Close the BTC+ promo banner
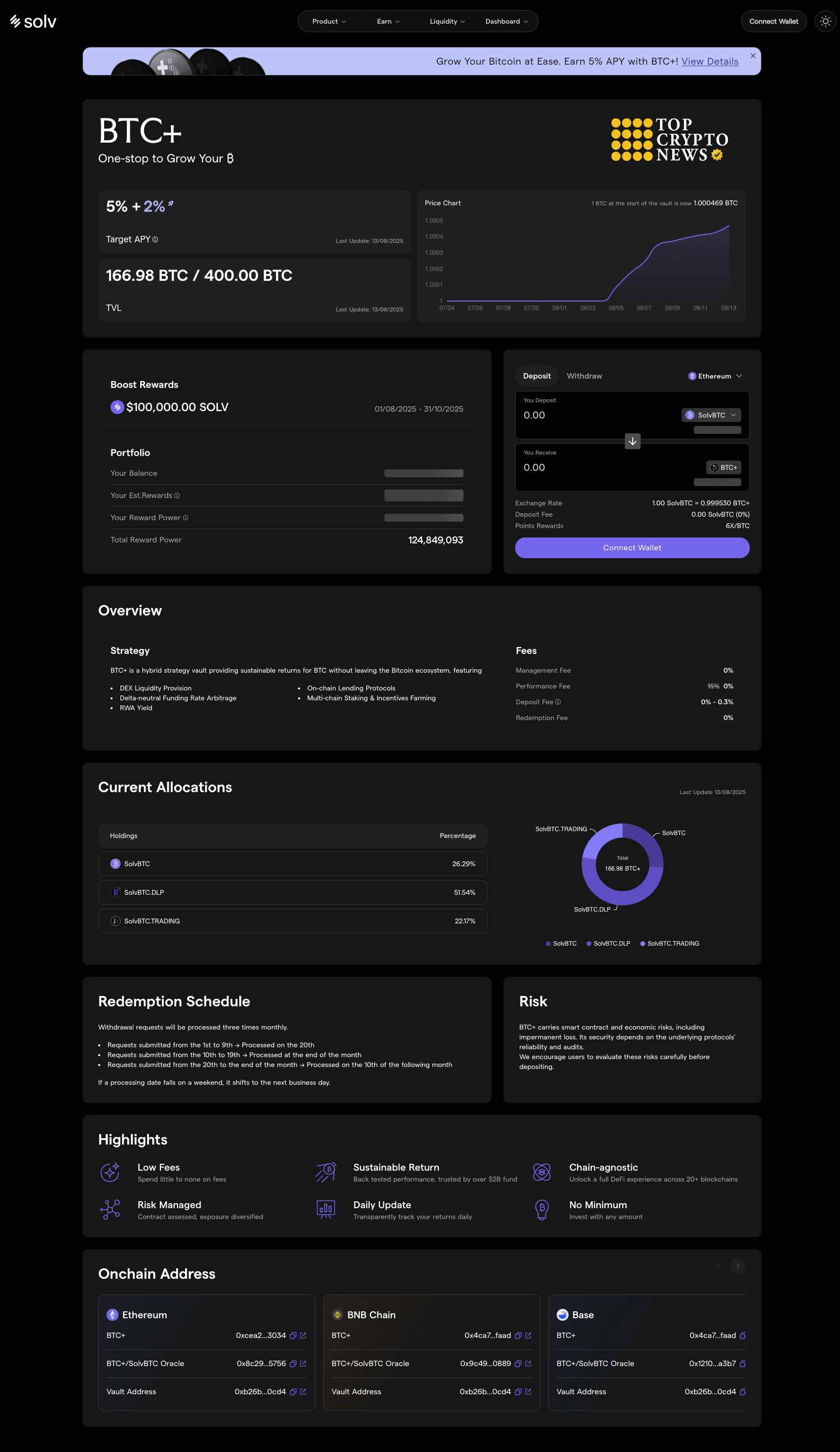The height and width of the screenshot is (1452, 840). tap(753, 56)
